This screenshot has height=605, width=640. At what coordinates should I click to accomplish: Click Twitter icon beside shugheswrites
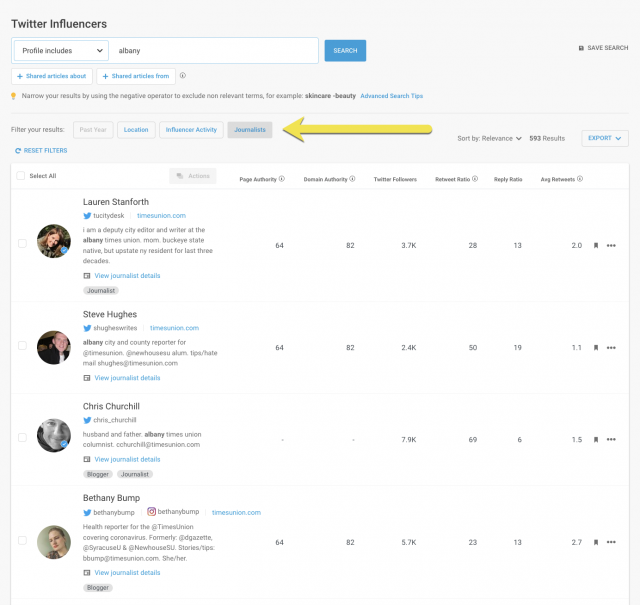87,328
